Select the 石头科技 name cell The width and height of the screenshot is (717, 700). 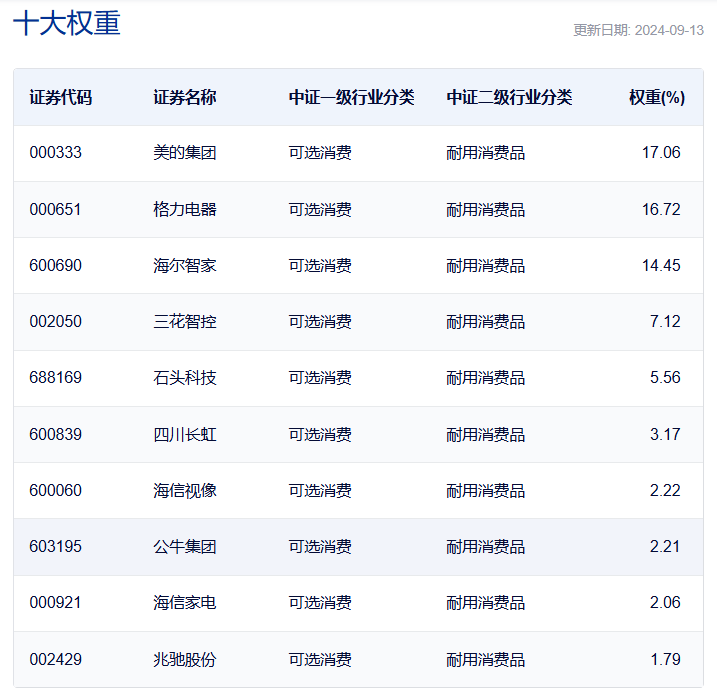tap(184, 377)
